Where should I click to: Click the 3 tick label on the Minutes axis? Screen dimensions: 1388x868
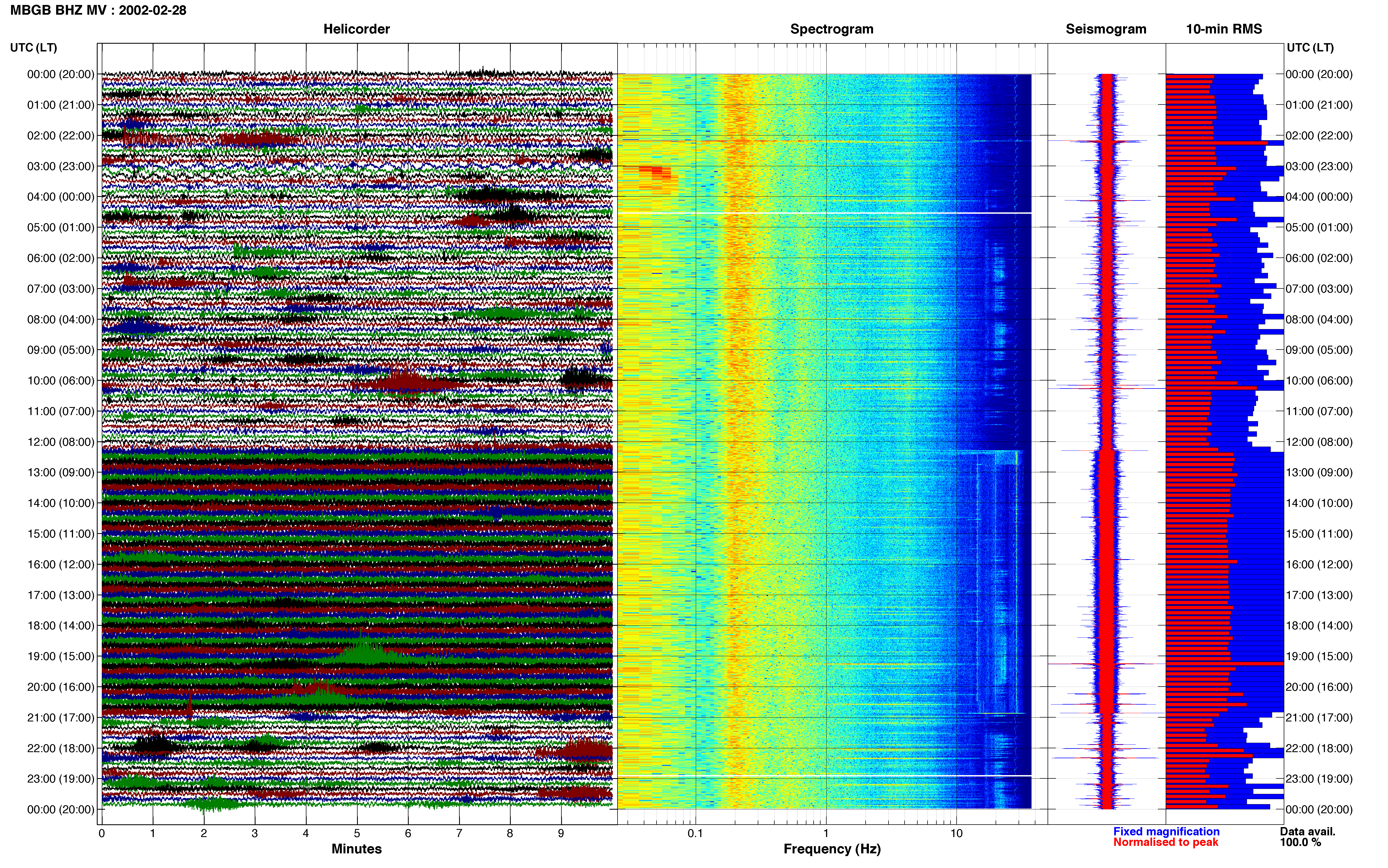point(255,833)
